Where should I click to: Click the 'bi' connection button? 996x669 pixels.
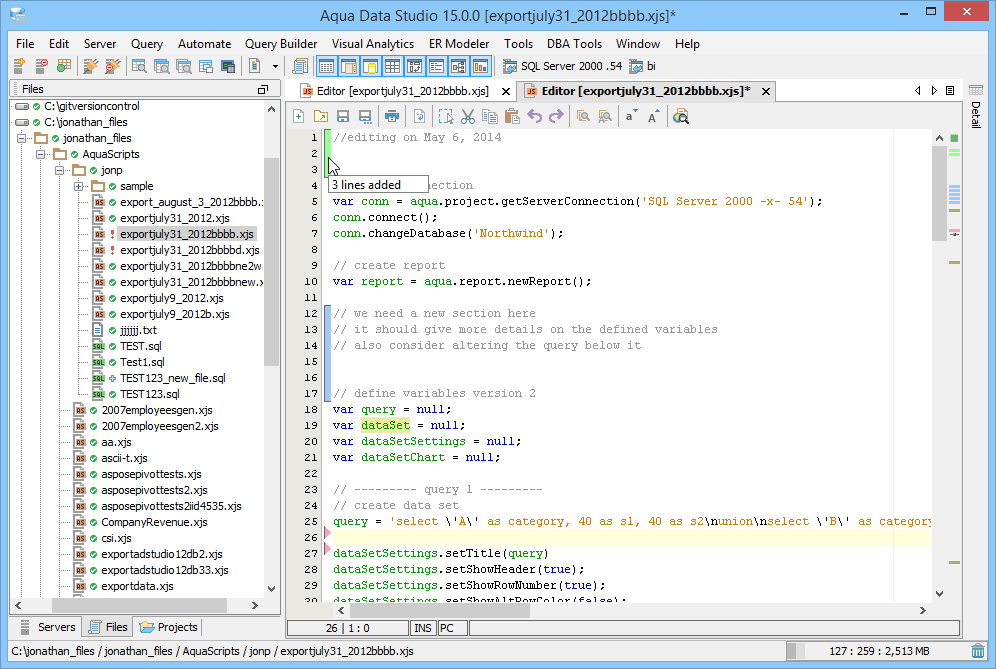[642, 65]
